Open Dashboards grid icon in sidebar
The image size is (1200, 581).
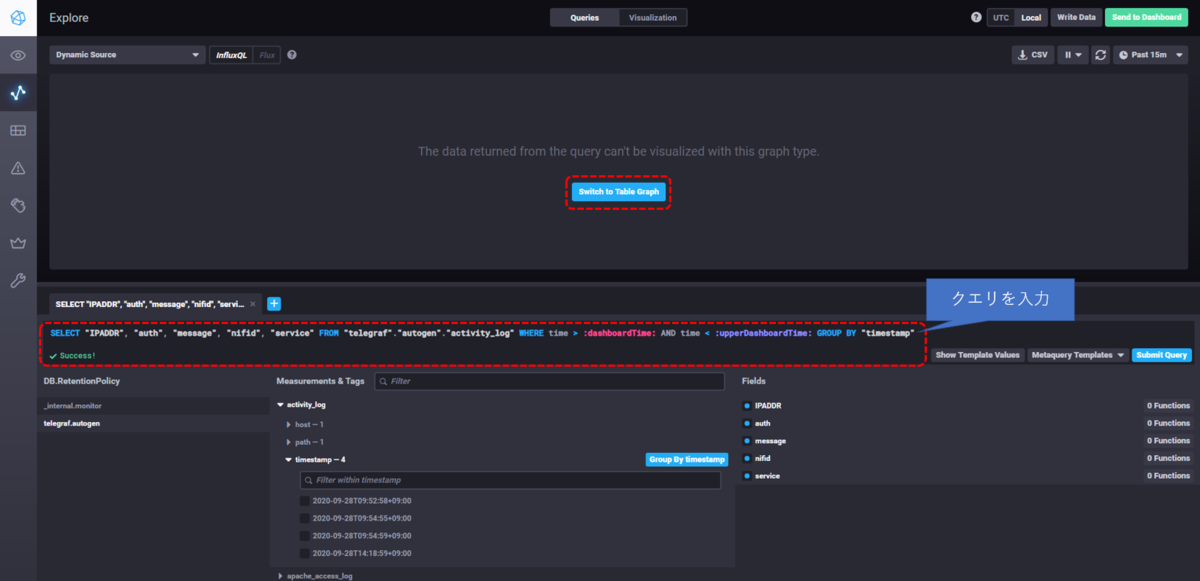(18, 131)
